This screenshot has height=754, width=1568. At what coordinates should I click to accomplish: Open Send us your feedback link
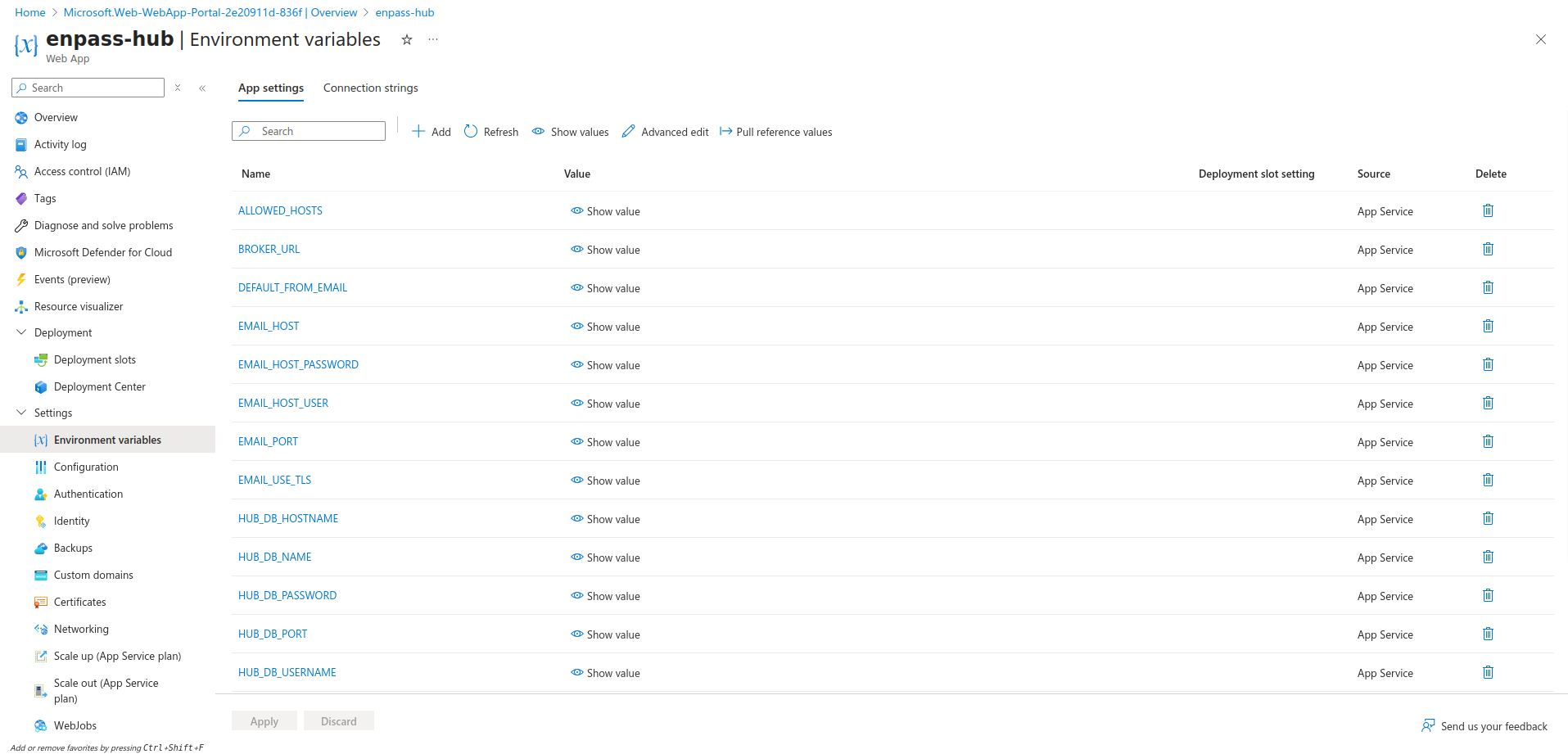click(x=1484, y=726)
